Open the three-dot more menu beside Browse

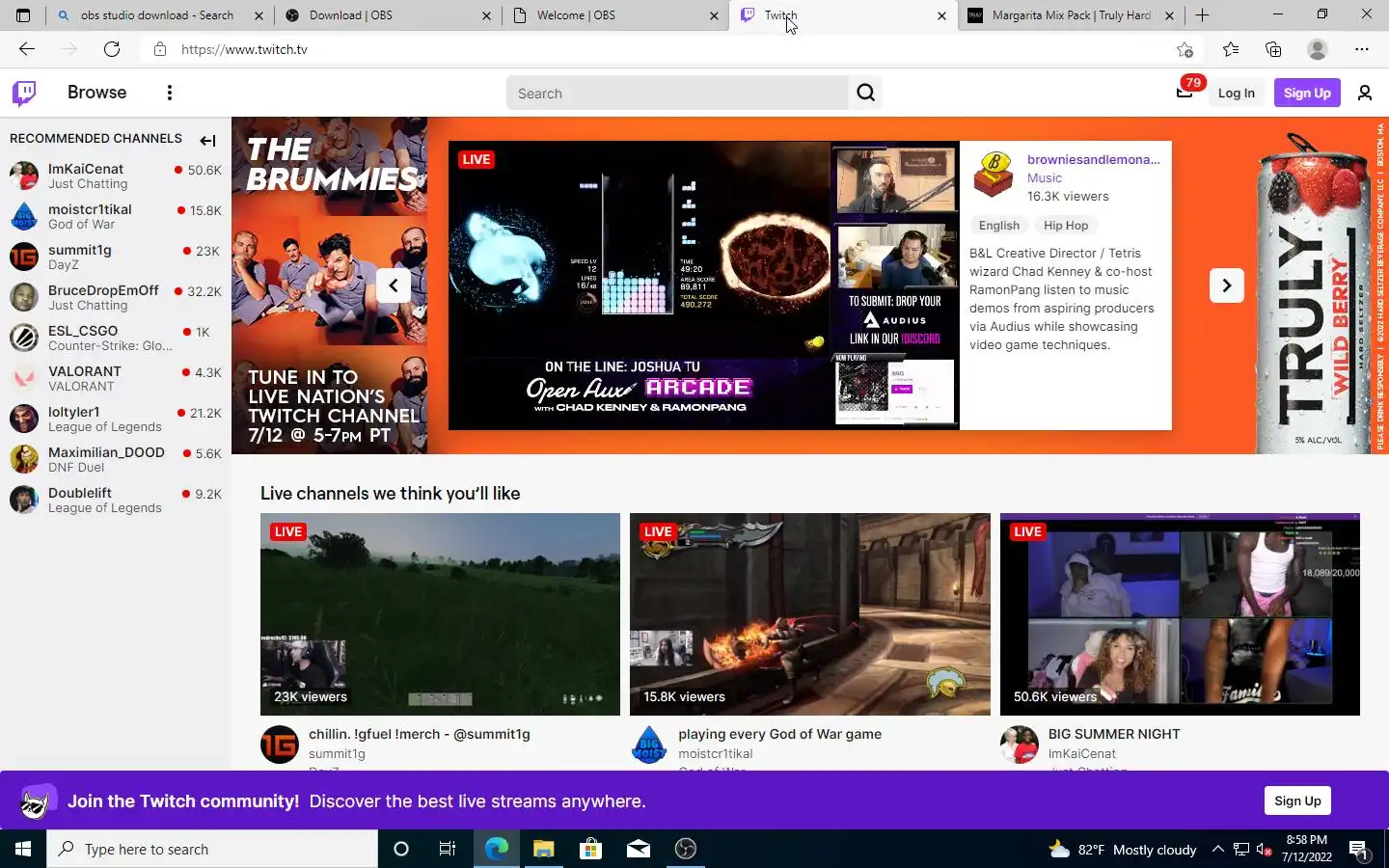[170, 93]
